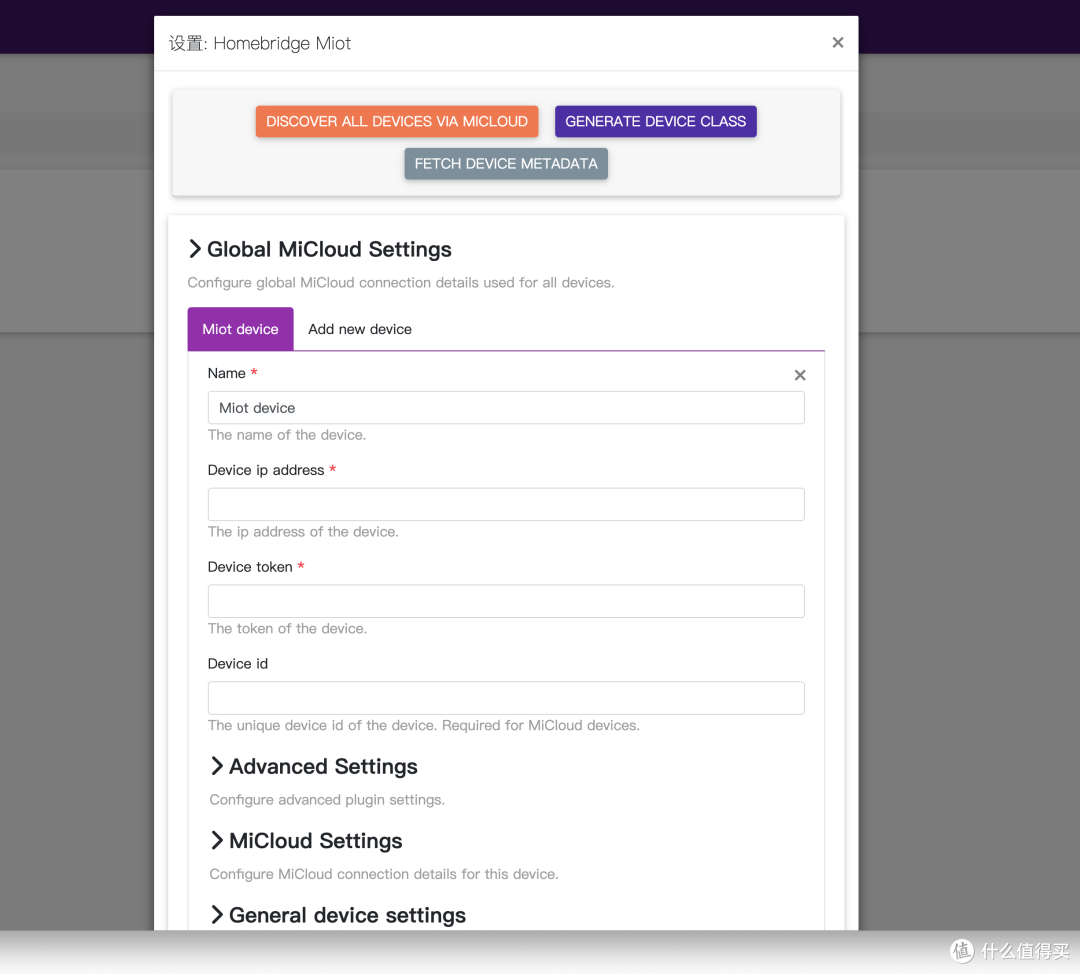Click the empty Device id input field
Image resolution: width=1080 pixels, height=974 pixels.
point(505,698)
